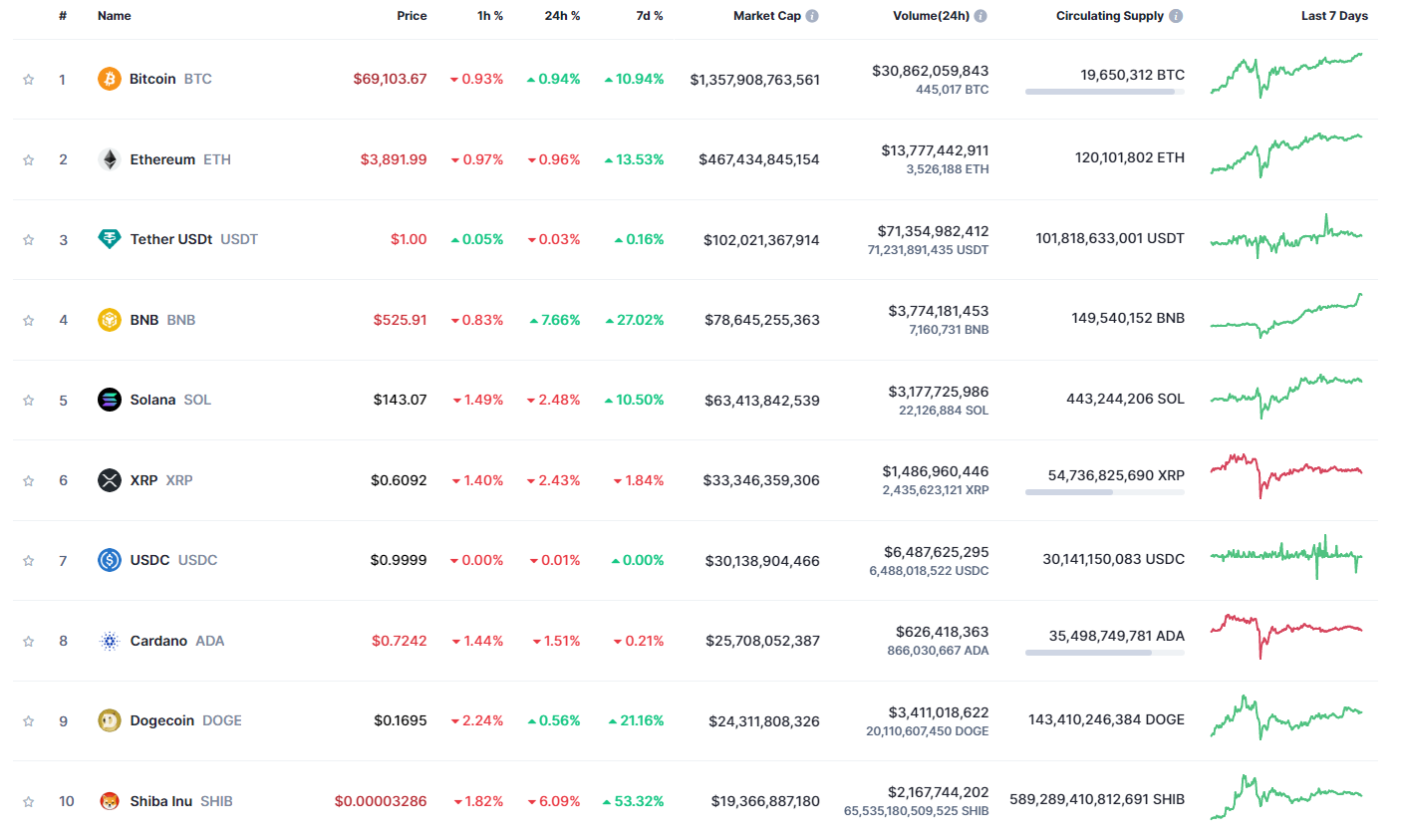Screen dimensions: 1402x840
Task: Sort by the 1h % column header
Action: coord(490,16)
